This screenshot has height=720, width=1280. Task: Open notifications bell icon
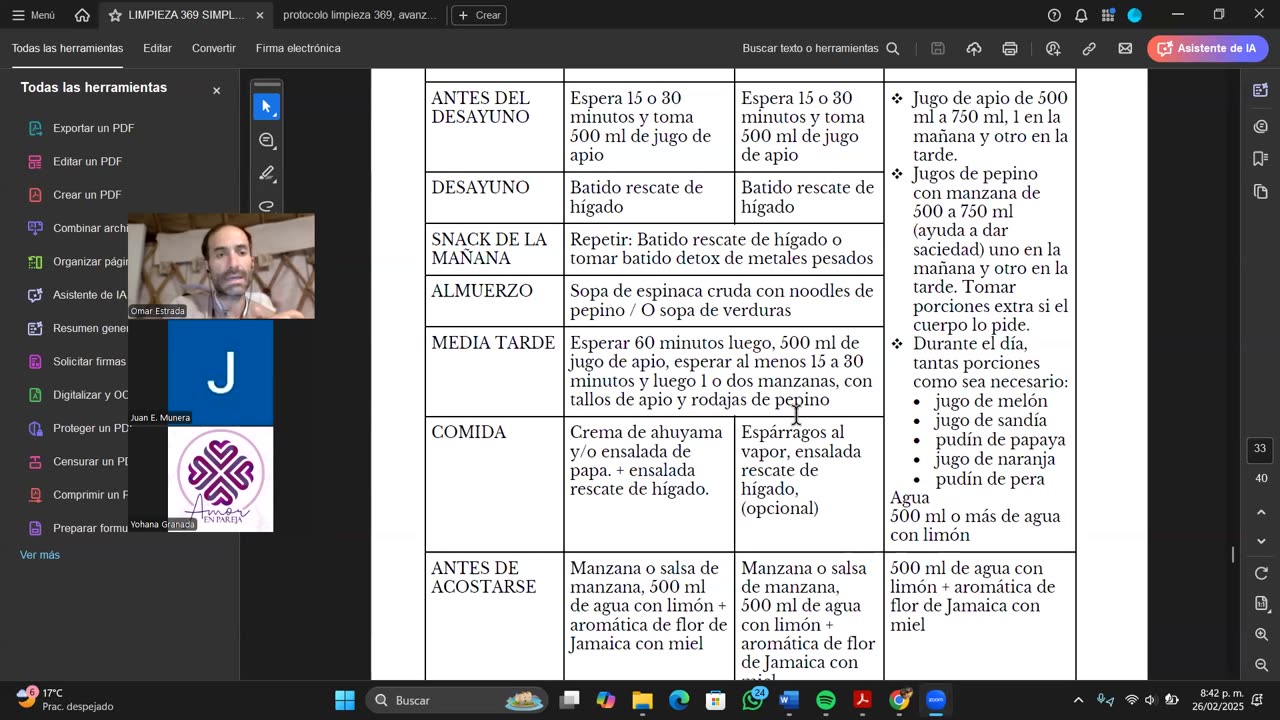click(1081, 15)
